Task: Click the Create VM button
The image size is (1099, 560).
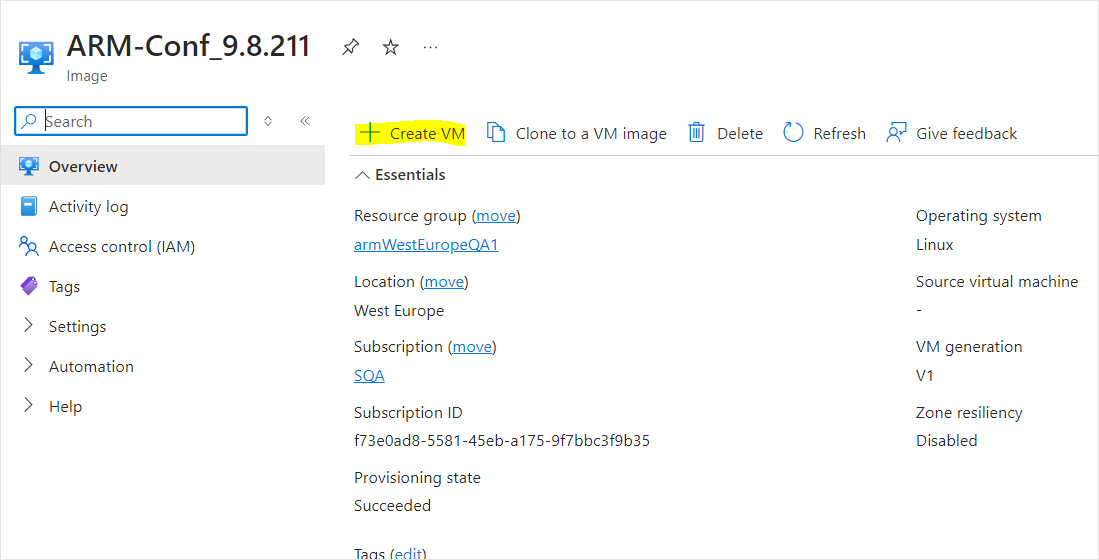Action: click(x=412, y=133)
